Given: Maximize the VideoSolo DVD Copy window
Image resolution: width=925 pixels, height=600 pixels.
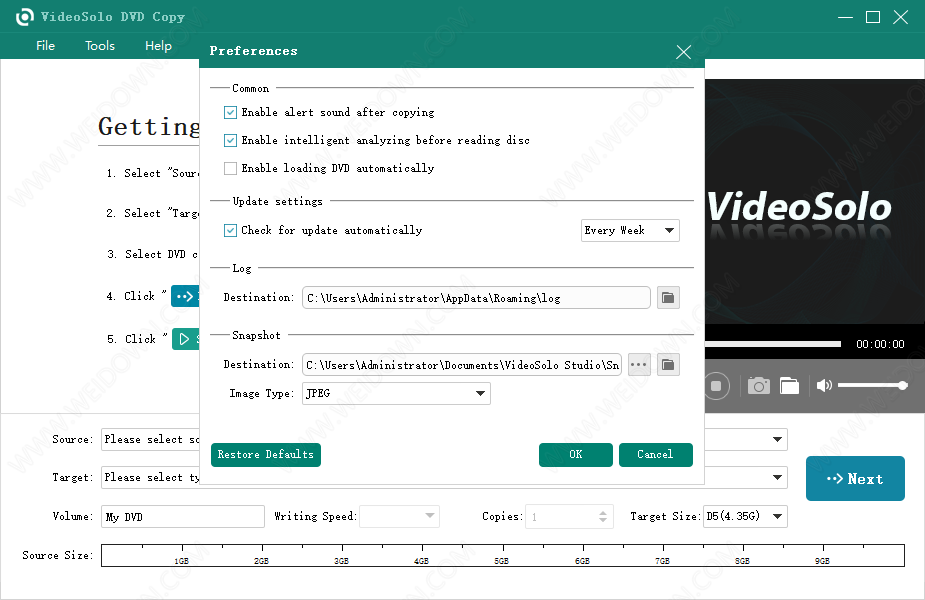Looking at the screenshot, I should click(x=873, y=17).
